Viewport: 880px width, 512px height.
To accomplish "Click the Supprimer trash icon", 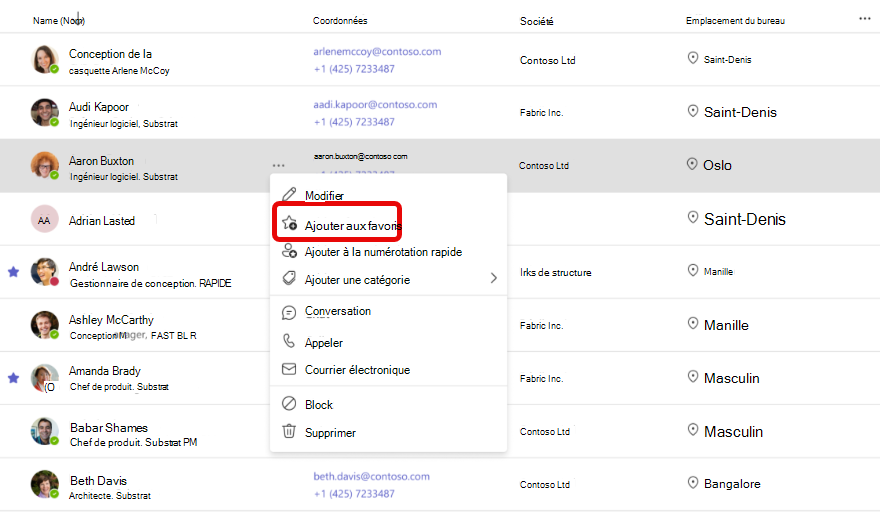I will 289,431.
